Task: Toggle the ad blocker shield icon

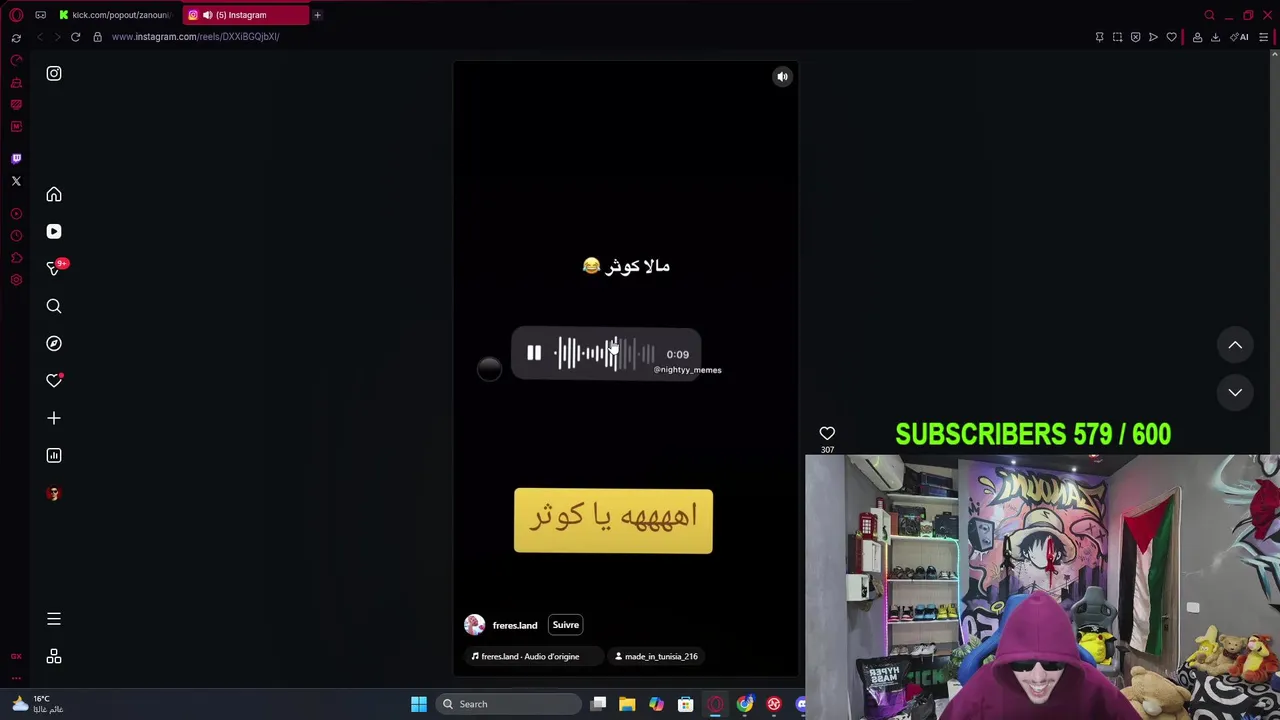Action: (x=1135, y=37)
